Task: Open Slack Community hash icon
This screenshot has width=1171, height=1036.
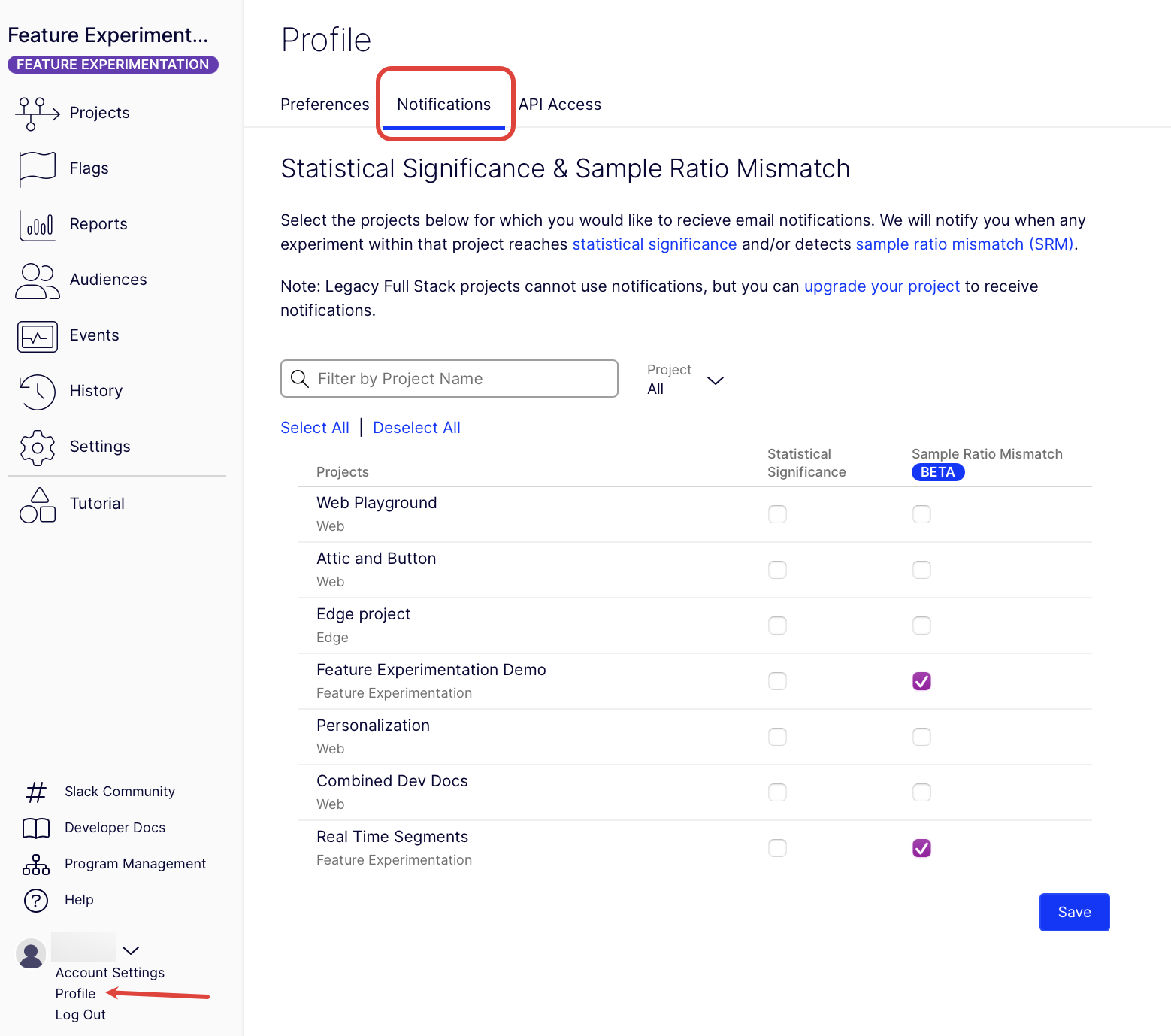Action: click(35, 792)
